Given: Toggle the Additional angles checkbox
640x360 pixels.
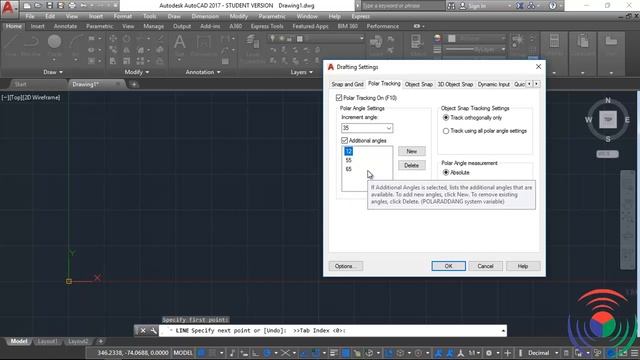Looking at the screenshot, I should tap(344, 140).
